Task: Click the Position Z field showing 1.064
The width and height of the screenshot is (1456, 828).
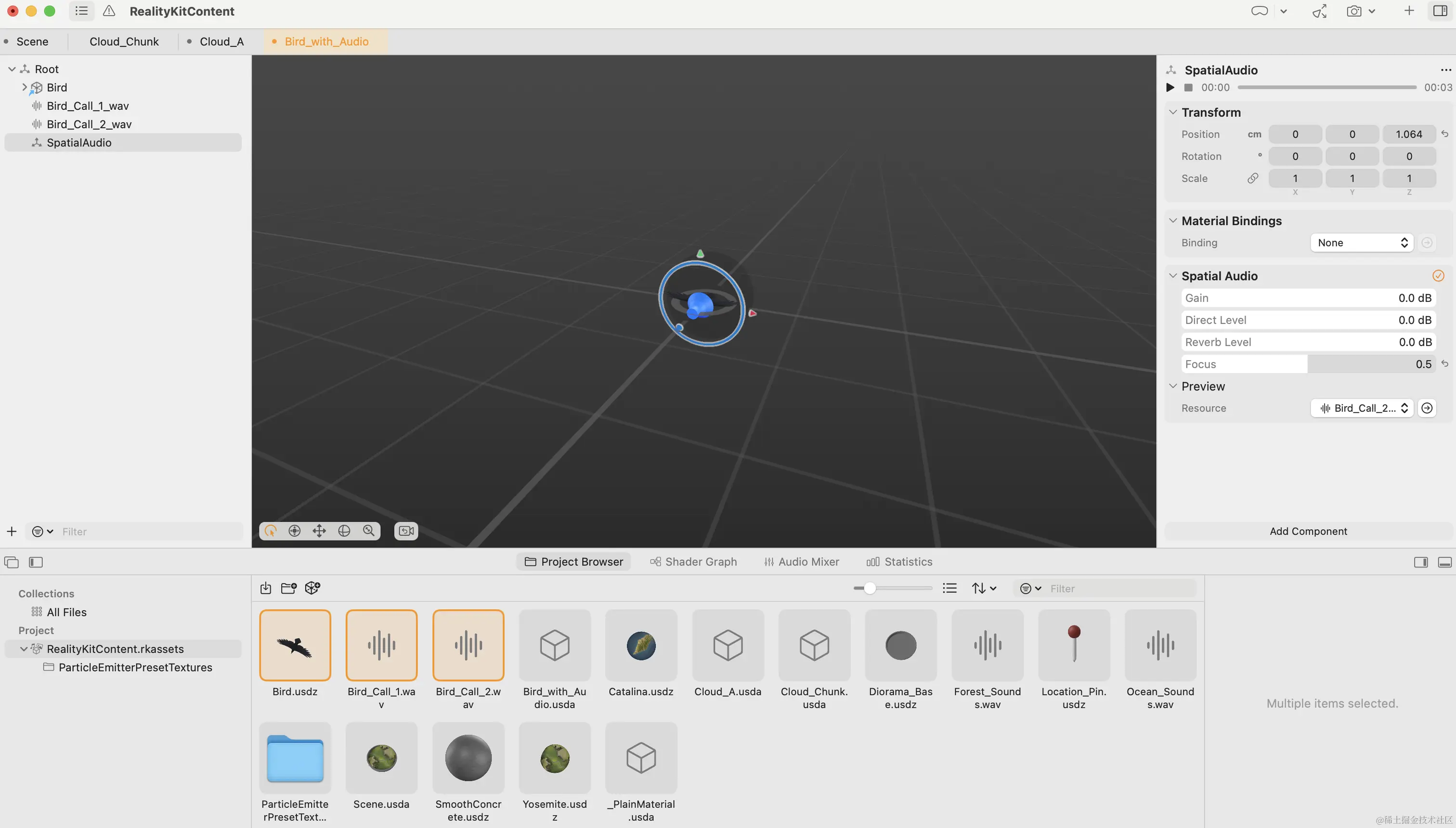Action: coord(1409,134)
